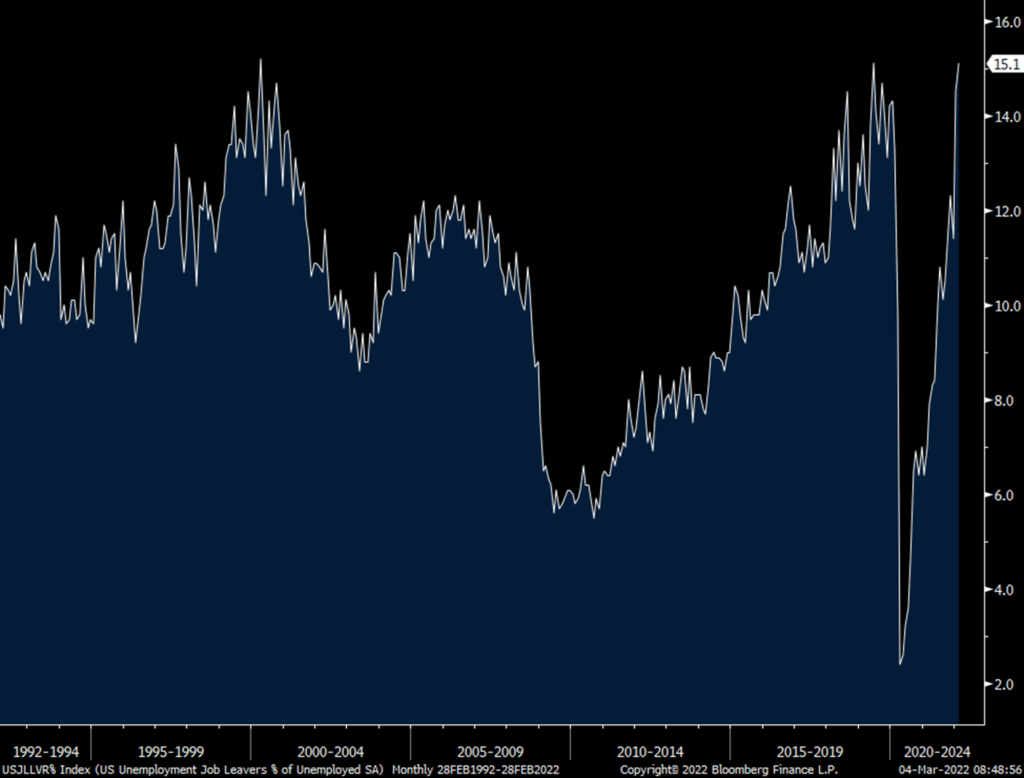Image resolution: width=1024 pixels, height=778 pixels.
Task: Select the 2005-2009 time axis label
Action: (x=490, y=752)
